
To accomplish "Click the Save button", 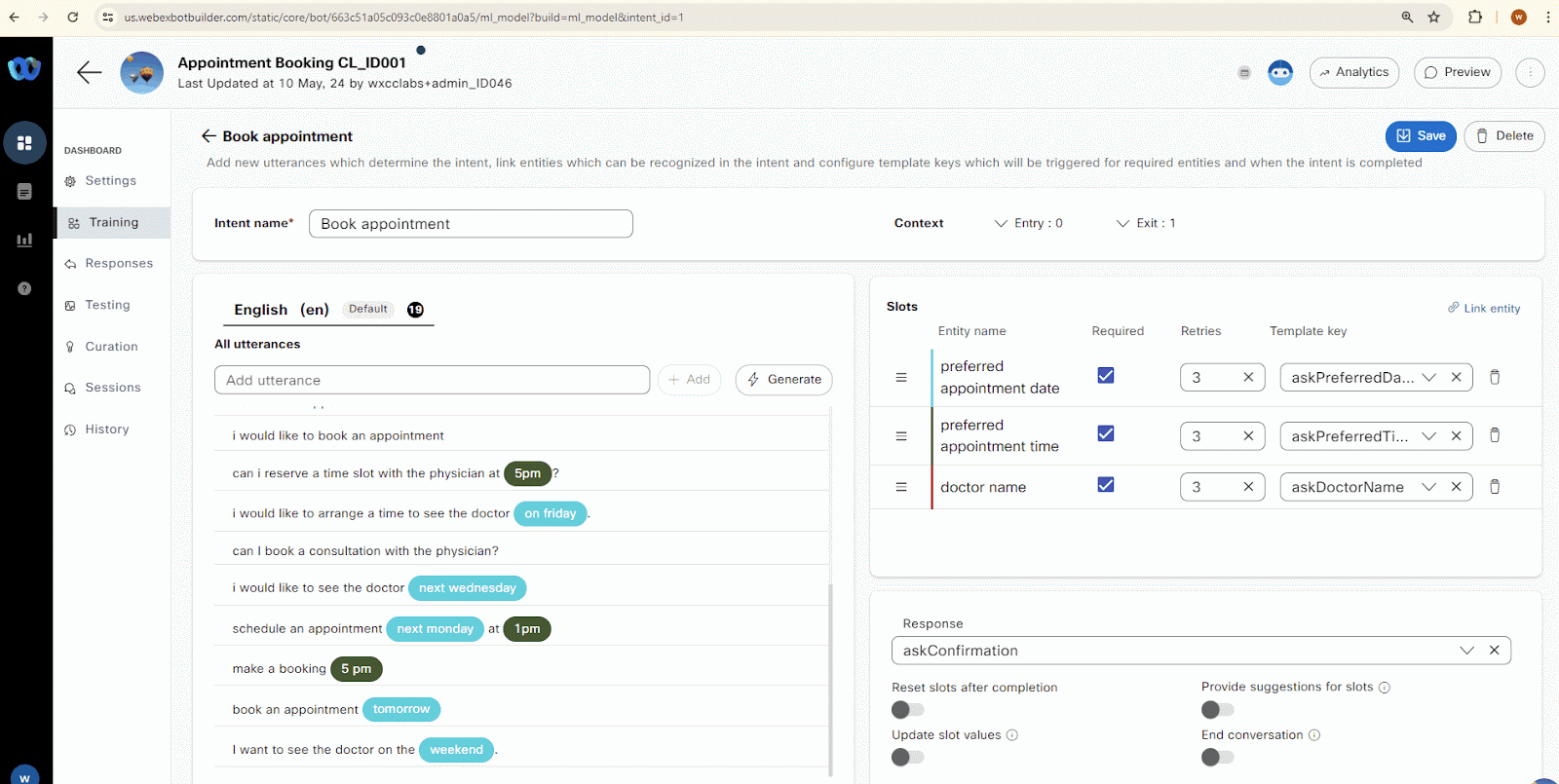I will (1420, 136).
